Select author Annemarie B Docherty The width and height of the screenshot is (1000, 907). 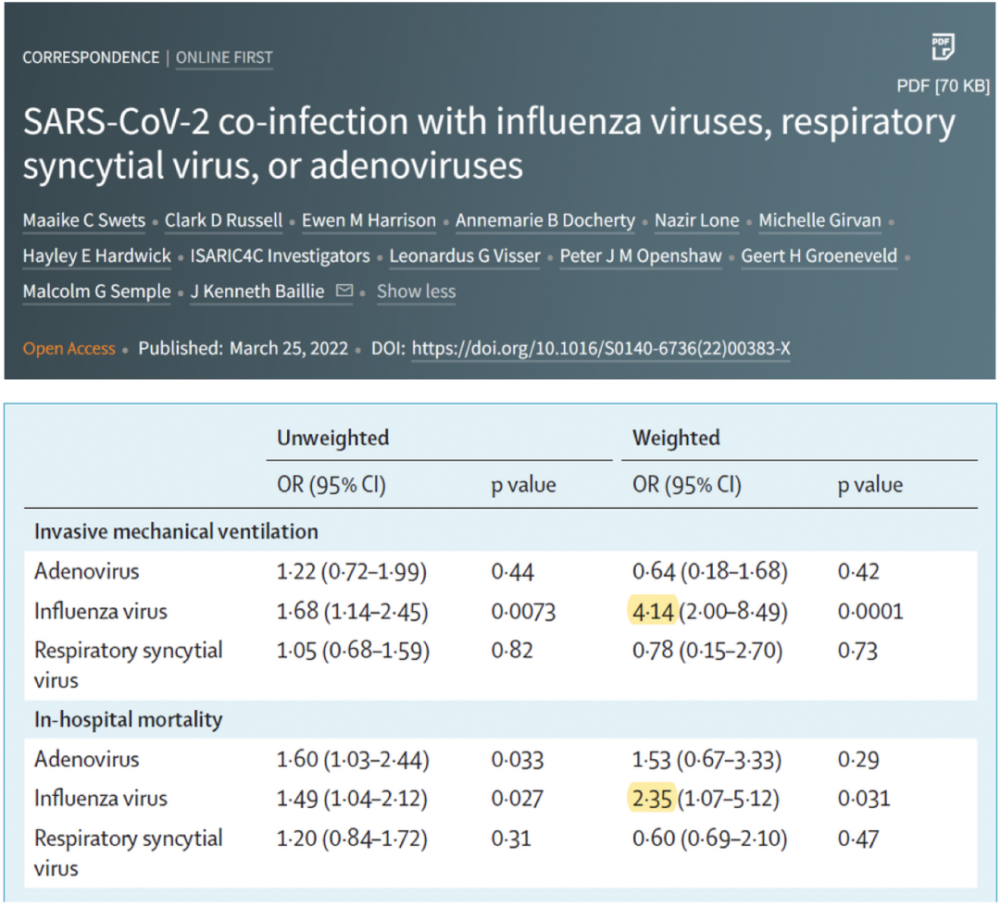click(545, 221)
